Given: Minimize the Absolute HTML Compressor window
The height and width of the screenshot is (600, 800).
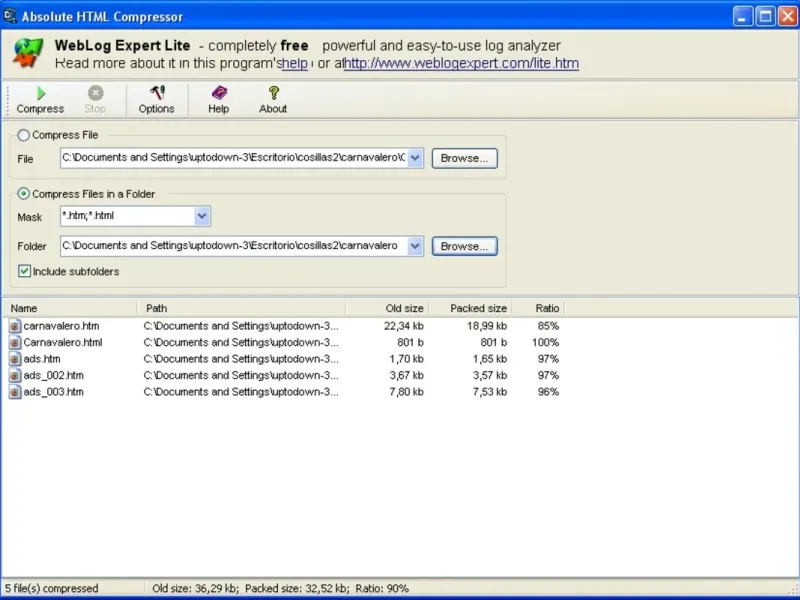Looking at the screenshot, I should point(743,16).
